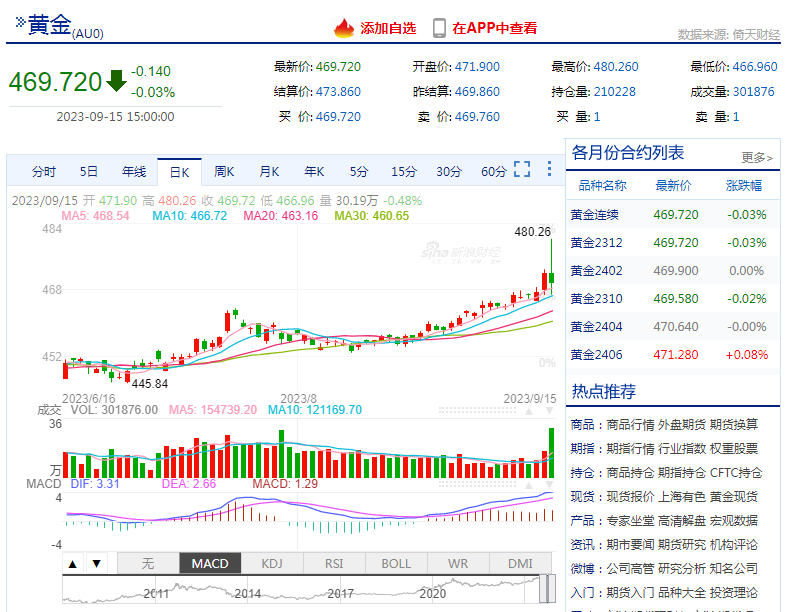The height and width of the screenshot is (612, 801).
Task: Switch to the KDJ indicator
Action: (x=271, y=563)
